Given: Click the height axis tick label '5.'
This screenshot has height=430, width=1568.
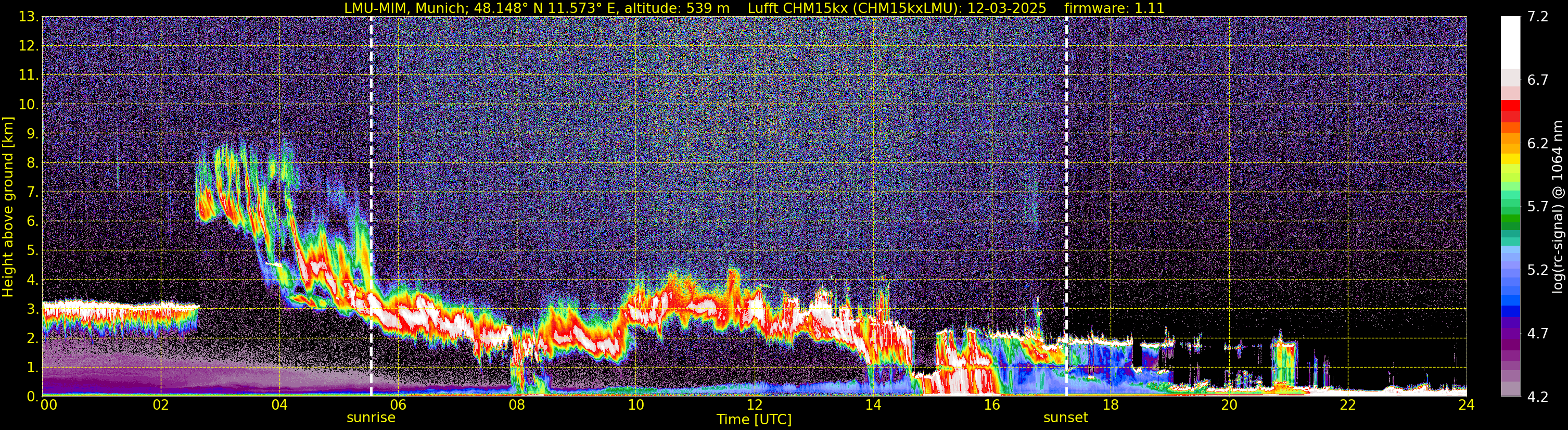Looking at the screenshot, I should coord(32,250).
